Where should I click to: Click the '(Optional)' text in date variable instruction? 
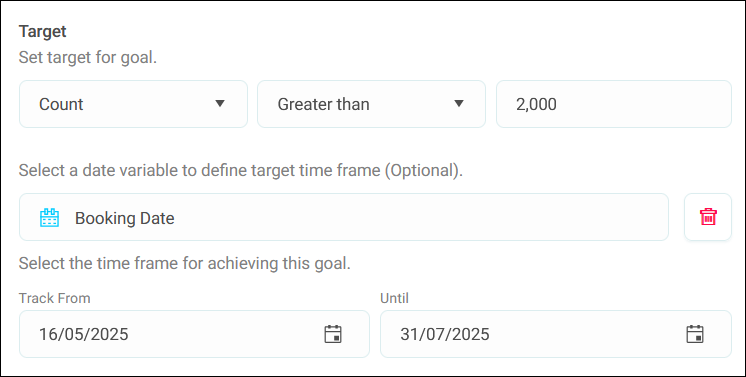(423, 170)
